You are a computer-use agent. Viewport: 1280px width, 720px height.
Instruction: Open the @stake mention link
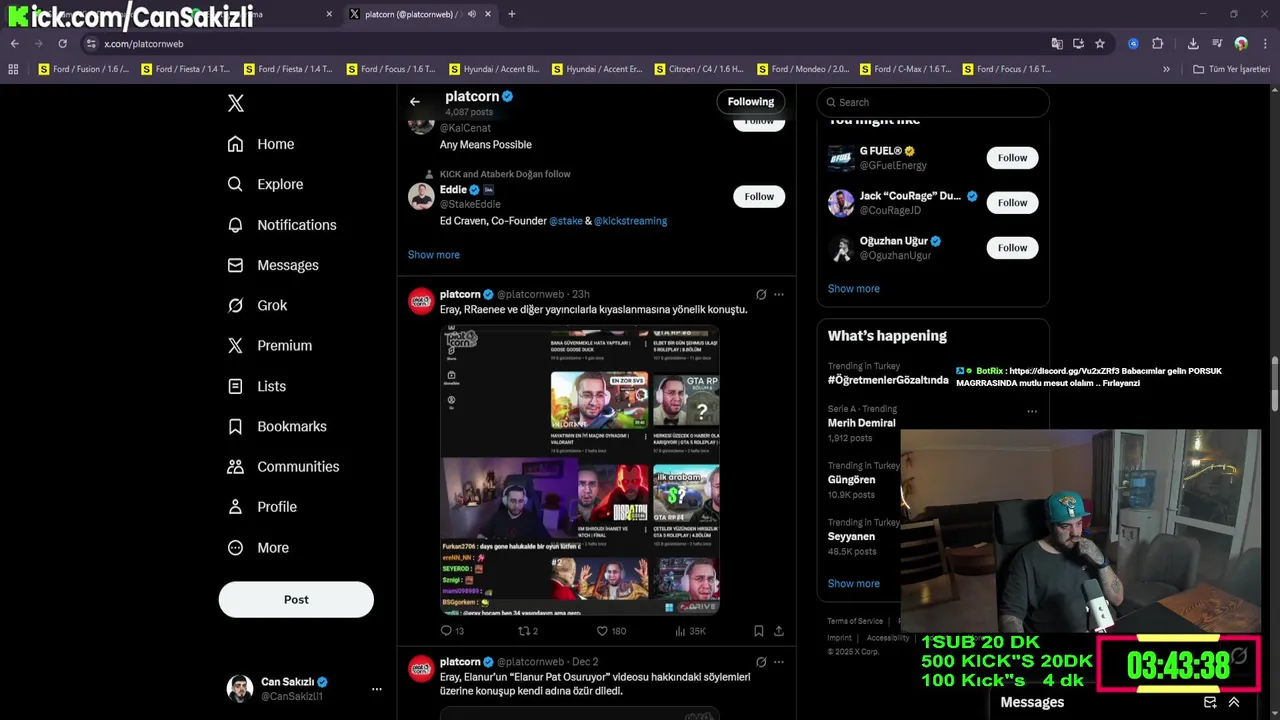[x=565, y=221]
